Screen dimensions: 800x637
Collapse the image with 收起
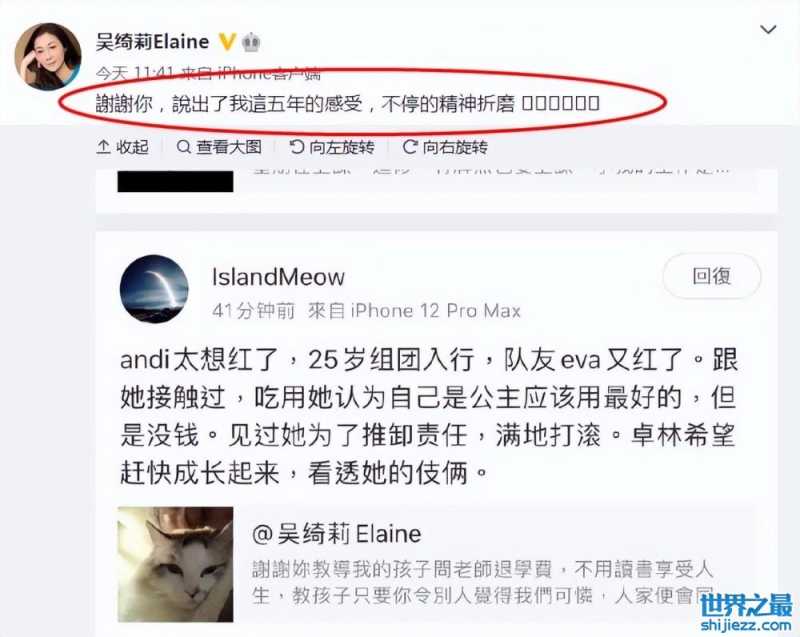pos(122,147)
